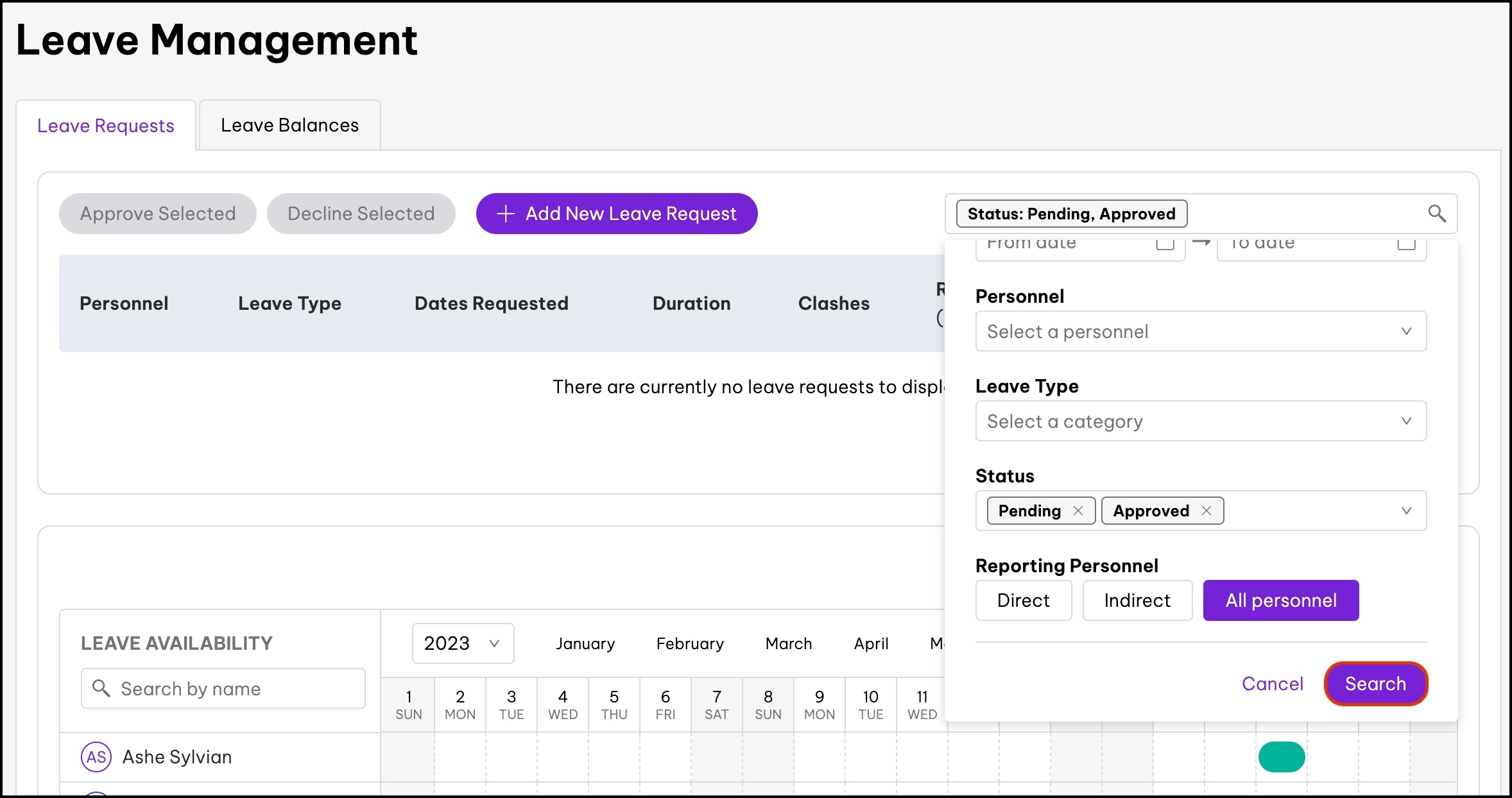Click the To date calendar icon
This screenshot has width=1512, height=798.
pos(1406,244)
